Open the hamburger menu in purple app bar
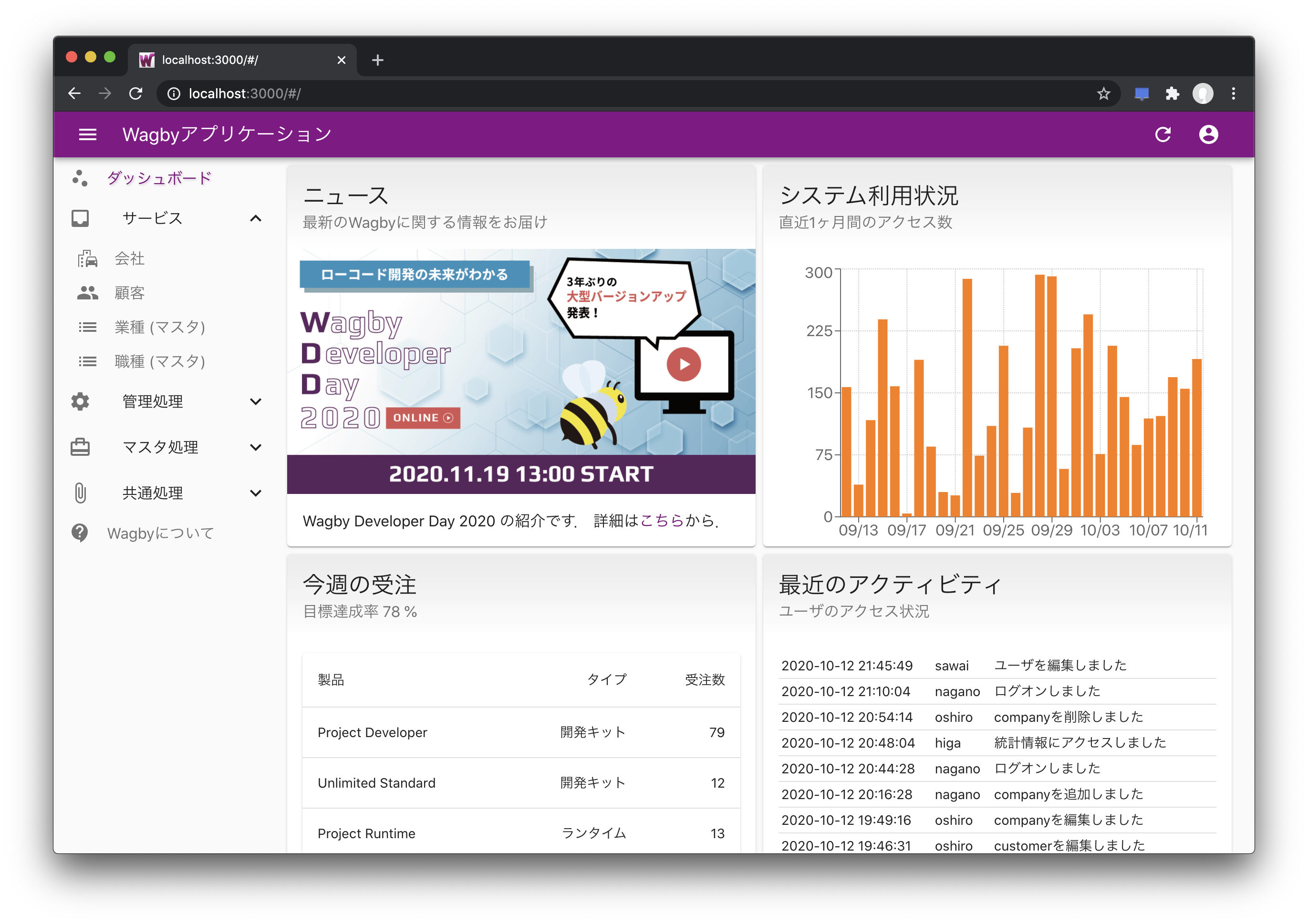 [x=87, y=134]
